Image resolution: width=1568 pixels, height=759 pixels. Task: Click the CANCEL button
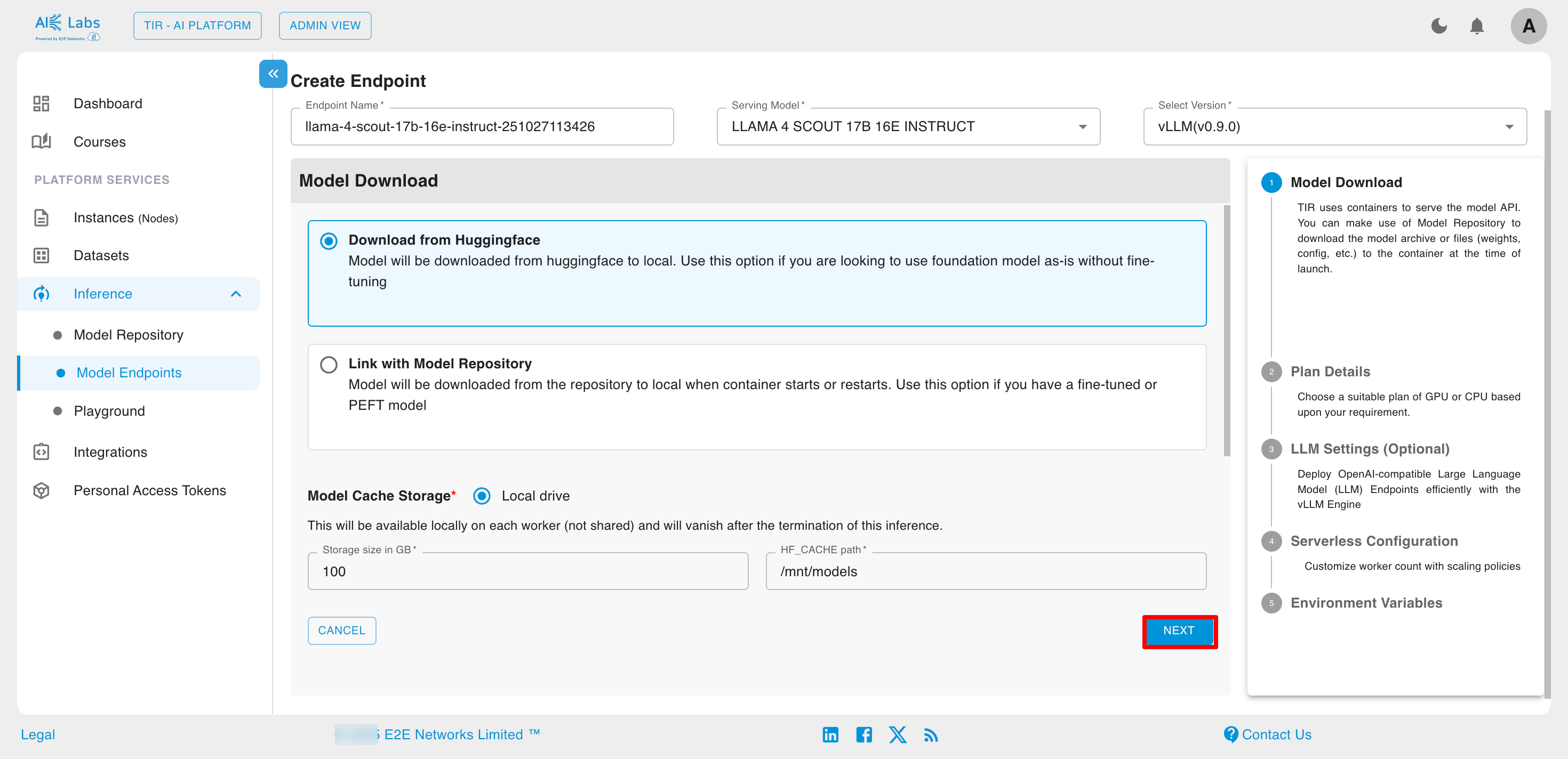pyautogui.click(x=341, y=631)
